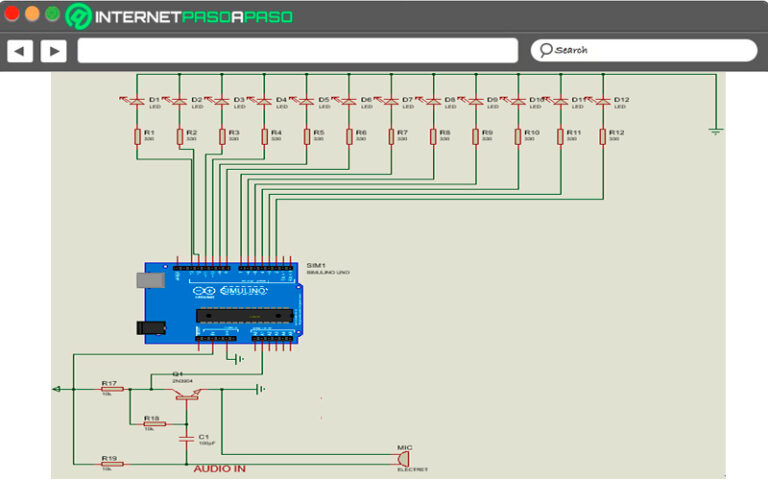Focus the Search input field
Image resolution: width=768 pixels, height=480 pixels.
click(x=650, y=50)
